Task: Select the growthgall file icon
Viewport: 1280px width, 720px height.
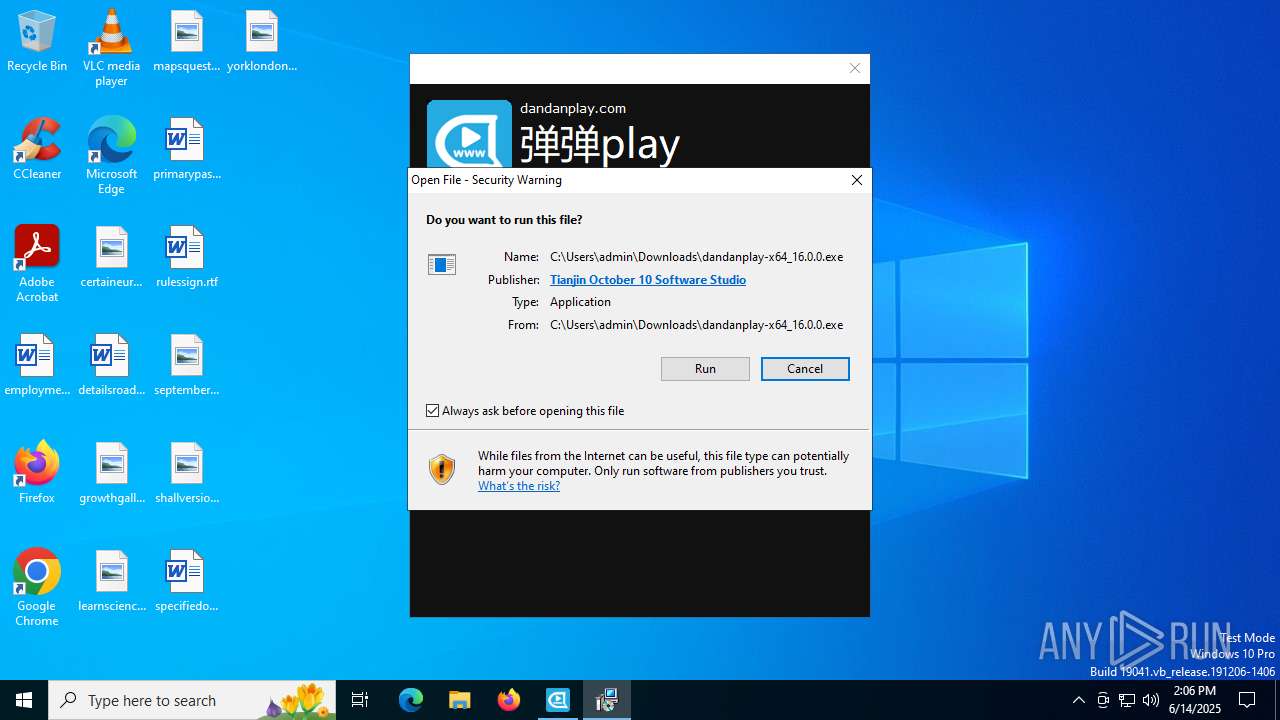Action: pos(111,473)
